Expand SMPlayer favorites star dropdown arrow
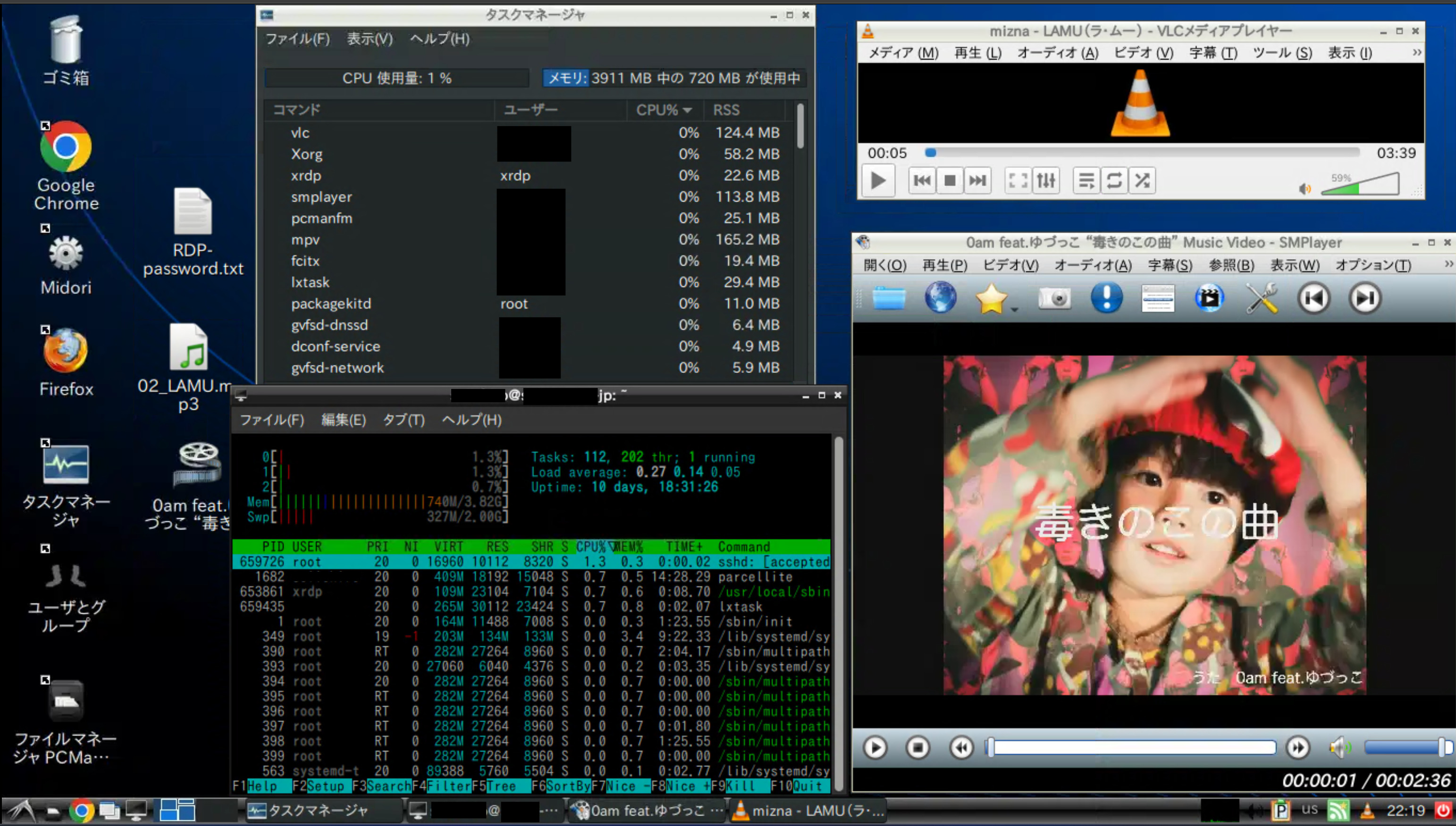 1015,310
